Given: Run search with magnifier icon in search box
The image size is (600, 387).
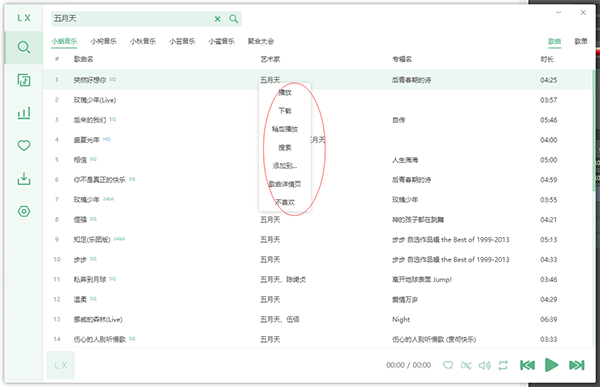Looking at the screenshot, I should [233, 19].
